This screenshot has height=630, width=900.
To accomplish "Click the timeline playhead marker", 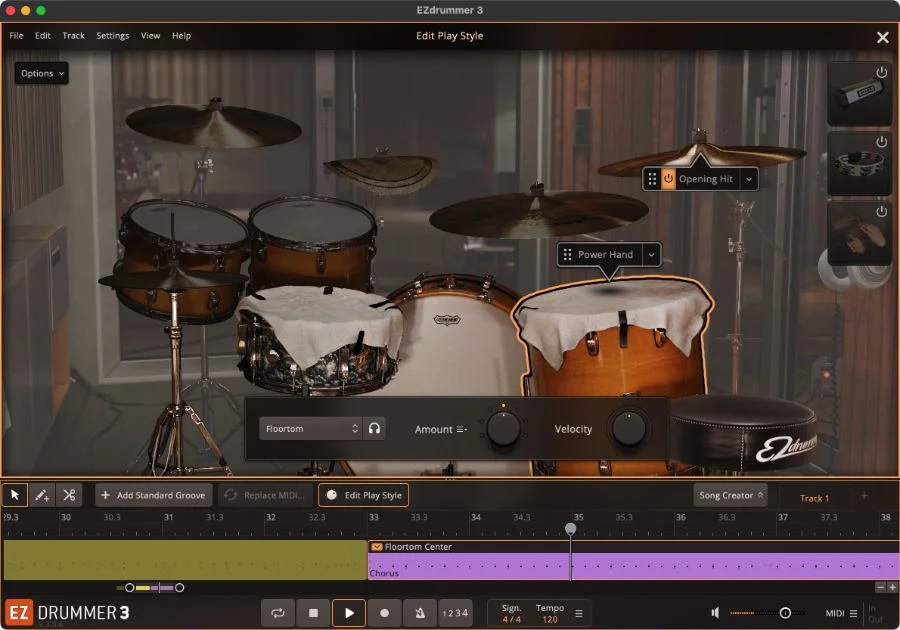I will pyautogui.click(x=570, y=528).
